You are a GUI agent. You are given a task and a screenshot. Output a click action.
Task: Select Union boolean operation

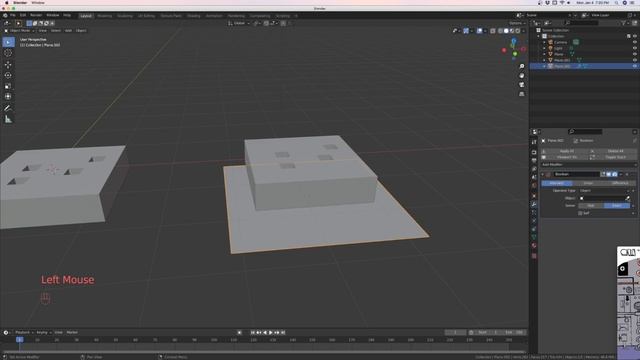click(588, 183)
